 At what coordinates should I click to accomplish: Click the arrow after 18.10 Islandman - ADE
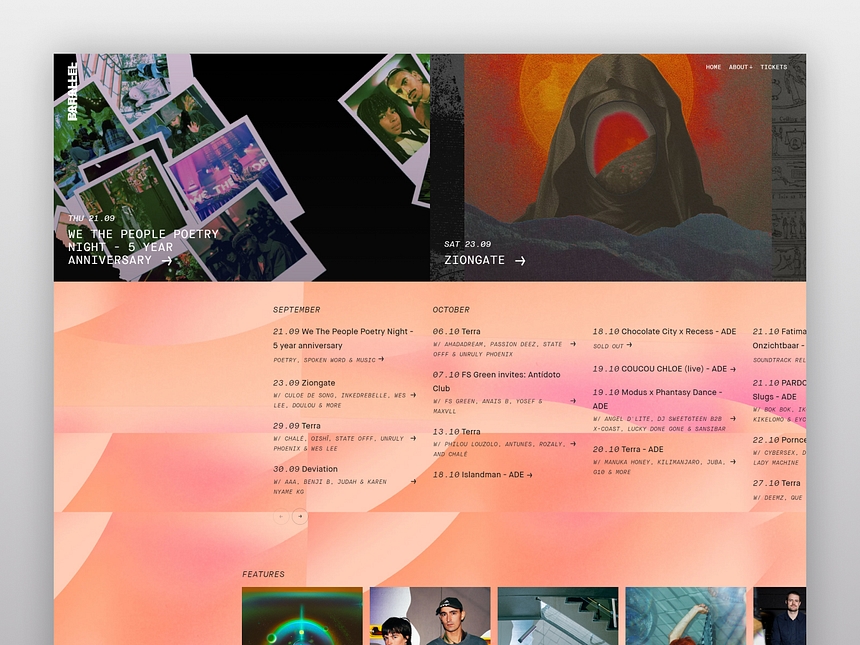(529, 475)
